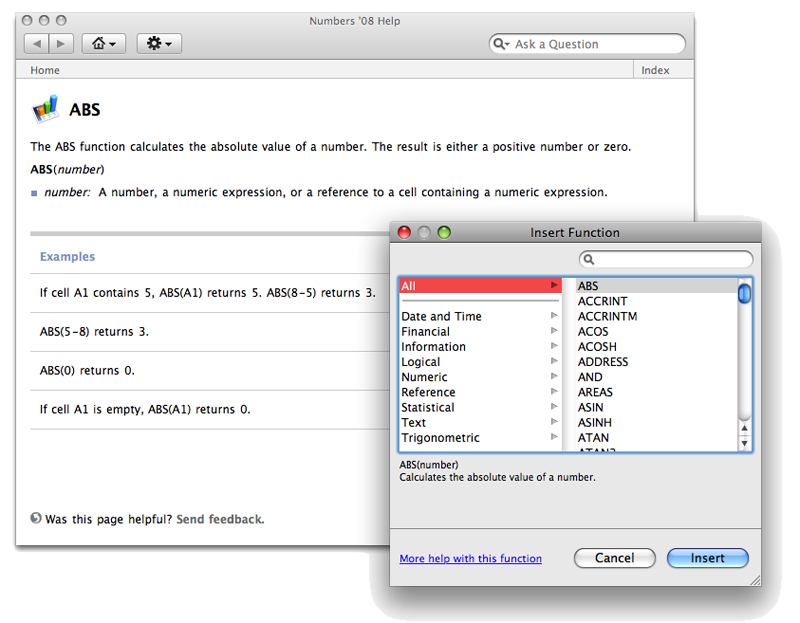Expand the arrow next to Date and Time
This screenshot has width=800, height=623.
pos(554,316)
